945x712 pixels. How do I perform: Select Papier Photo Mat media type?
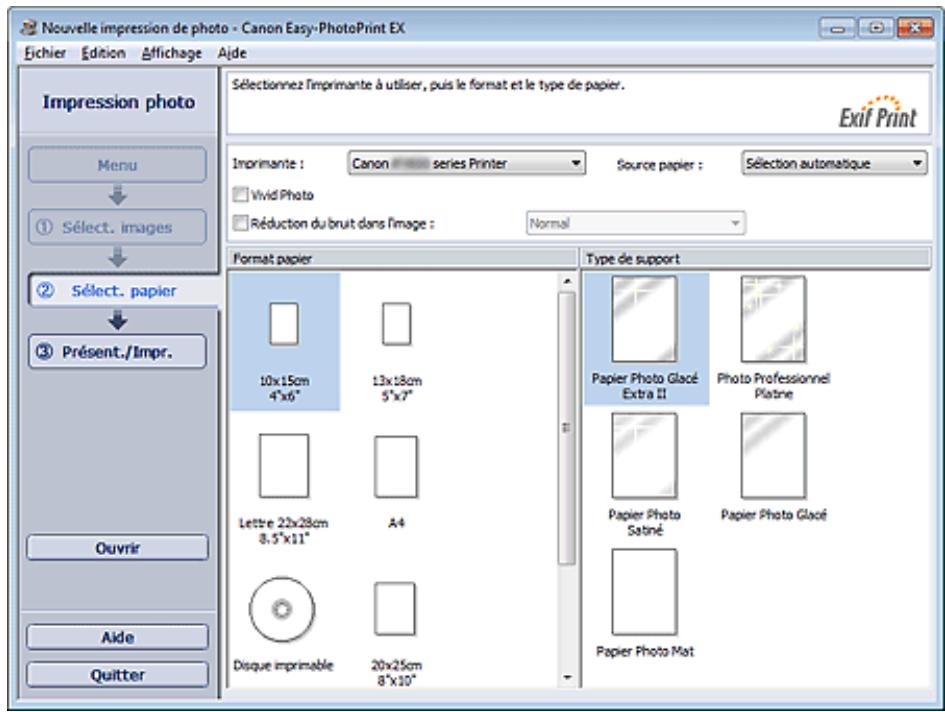point(644,603)
